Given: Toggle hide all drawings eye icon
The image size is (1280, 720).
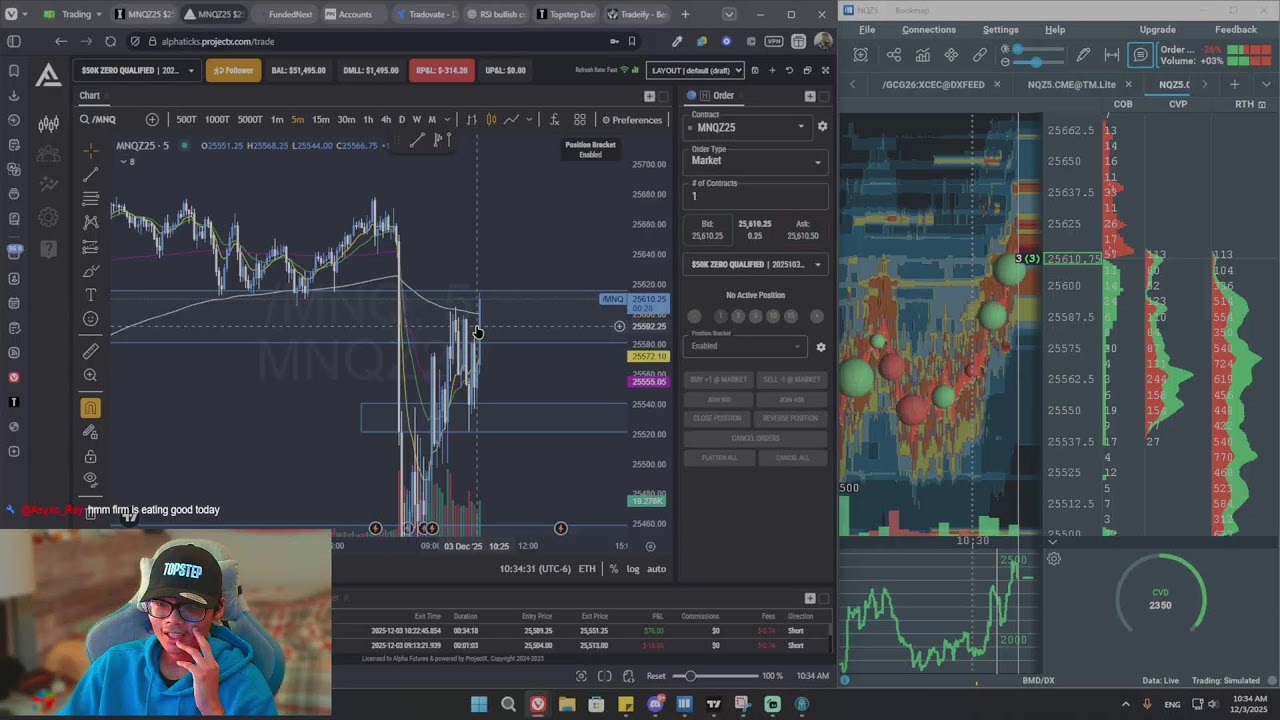Looking at the screenshot, I should click(x=91, y=479).
